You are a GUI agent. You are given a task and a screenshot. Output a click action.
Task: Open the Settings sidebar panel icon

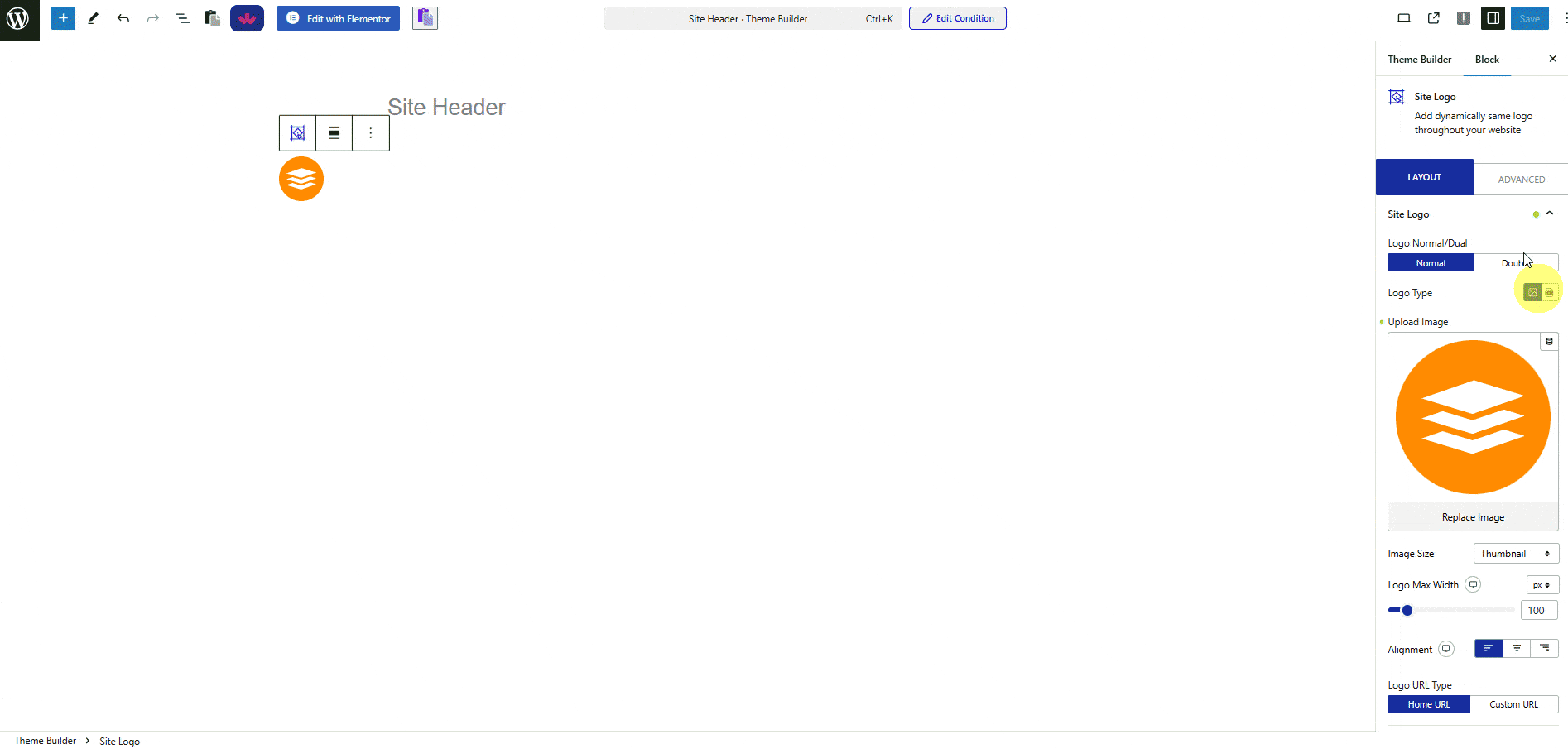(x=1493, y=17)
